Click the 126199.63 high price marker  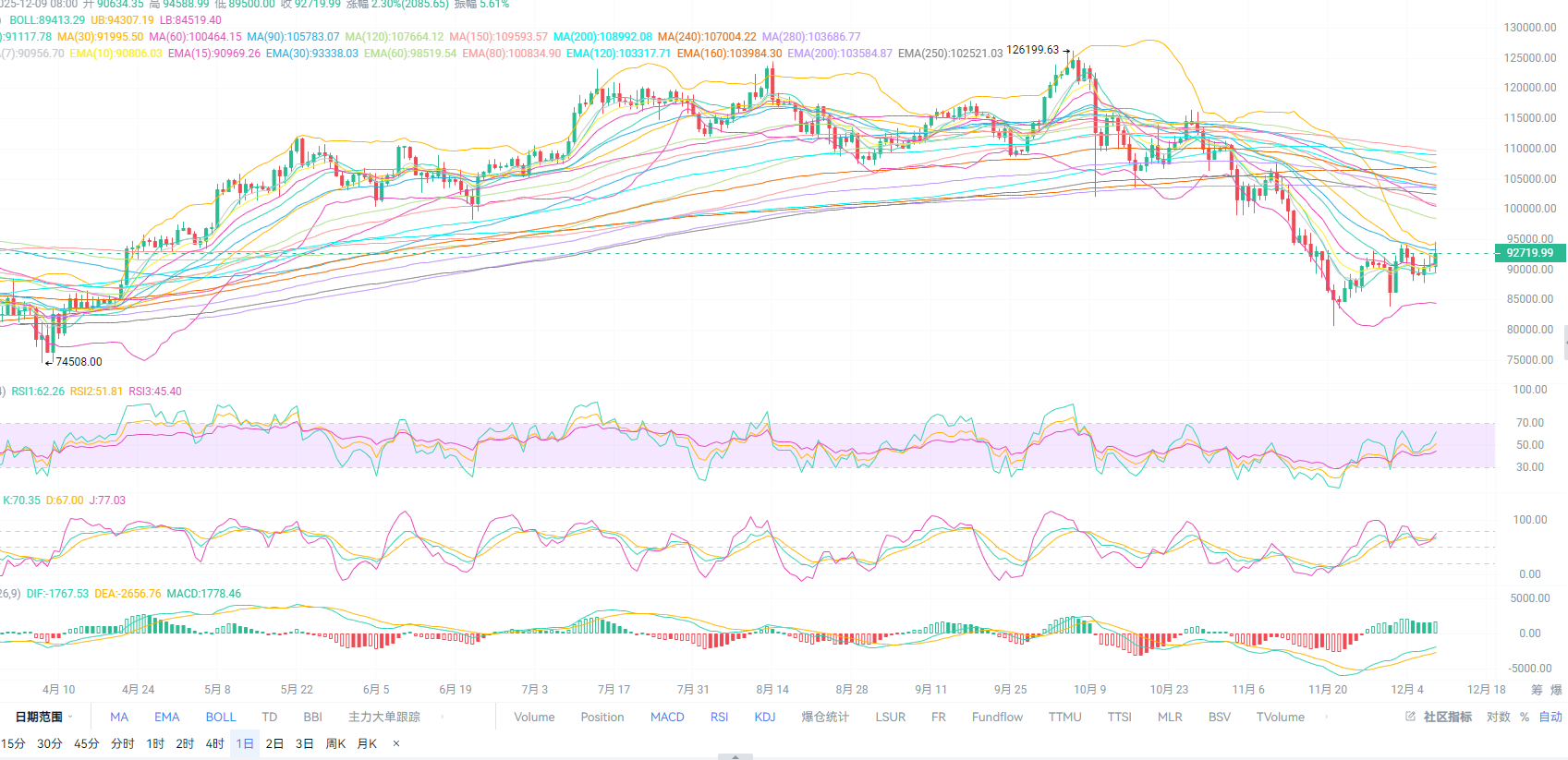coord(1032,50)
